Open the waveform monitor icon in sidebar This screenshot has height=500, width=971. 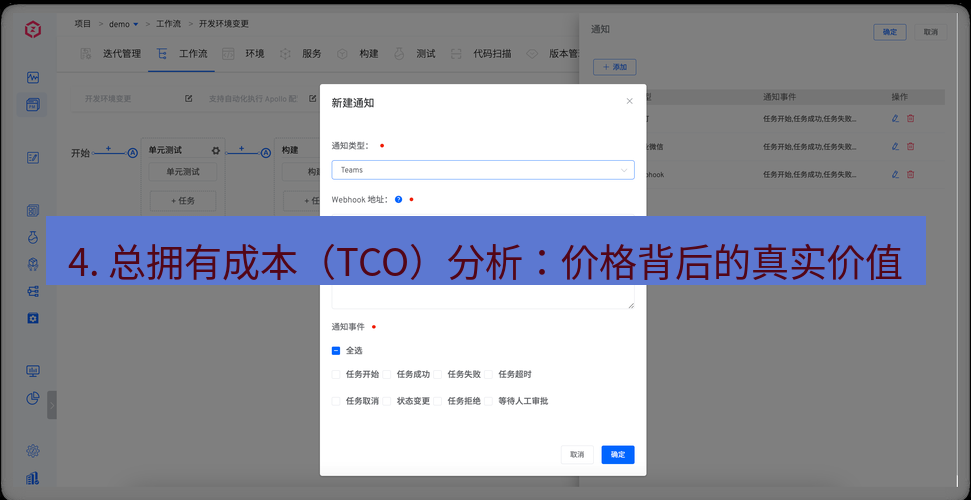(x=33, y=77)
